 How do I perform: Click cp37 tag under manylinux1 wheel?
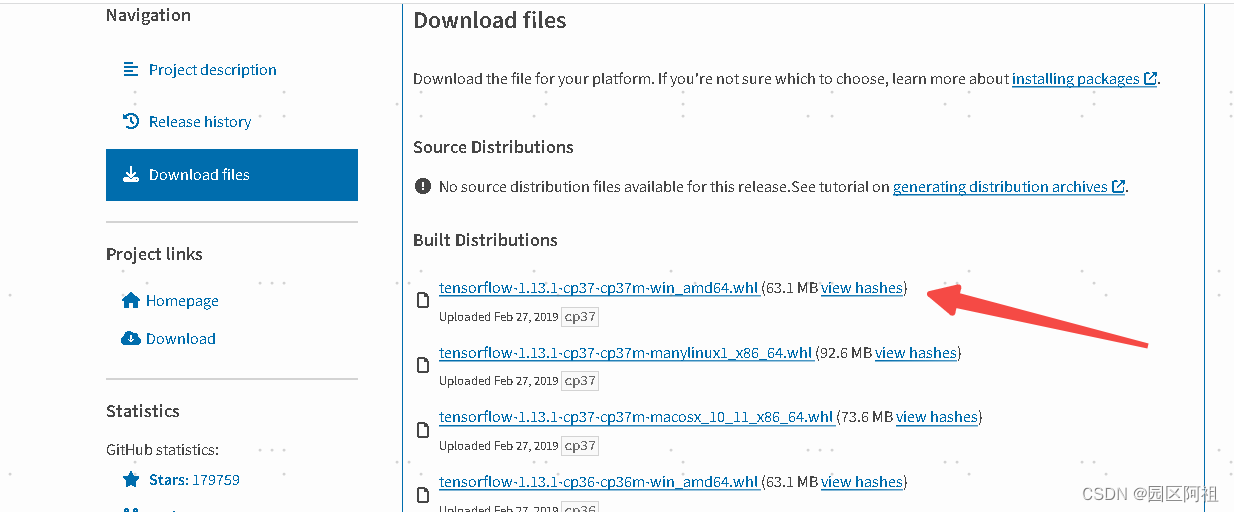[x=580, y=381]
